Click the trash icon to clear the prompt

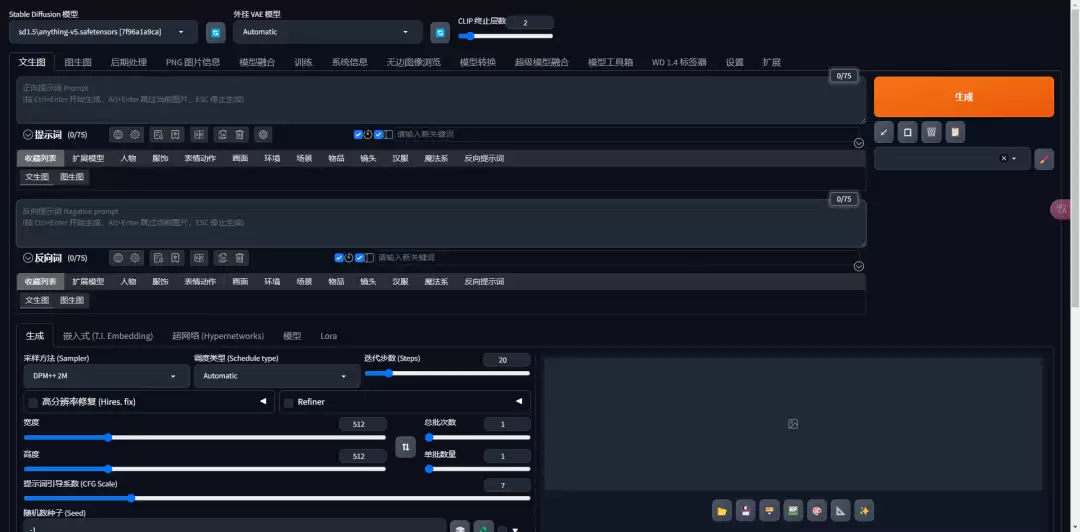[x=930, y=132]
